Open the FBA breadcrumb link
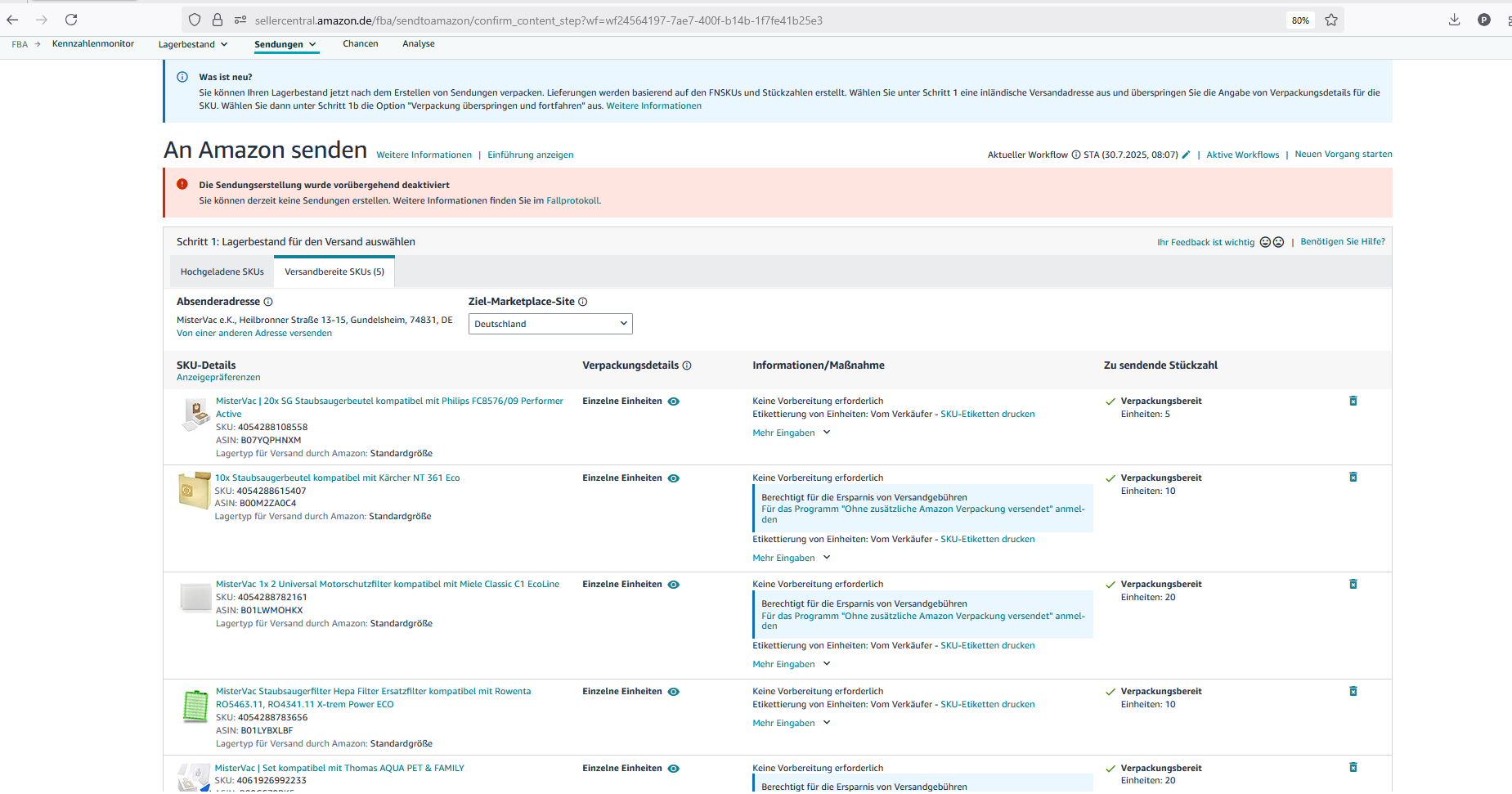1512x794 pixels. click(x=20, y=44)
